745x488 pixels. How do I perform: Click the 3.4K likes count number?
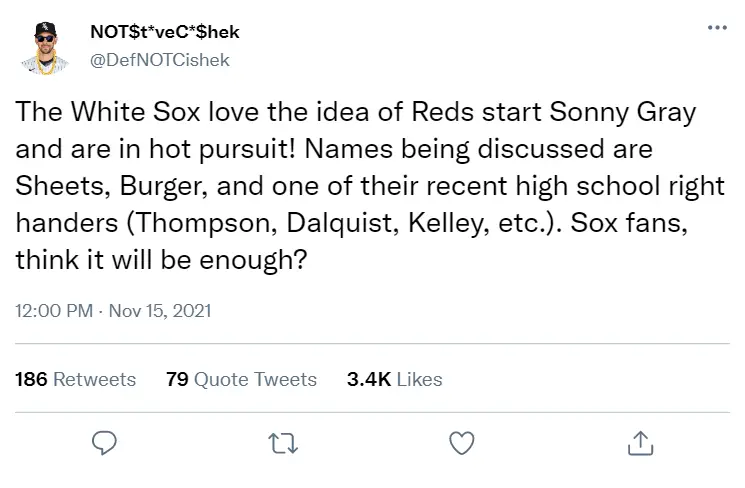click(x=368, y=380)
